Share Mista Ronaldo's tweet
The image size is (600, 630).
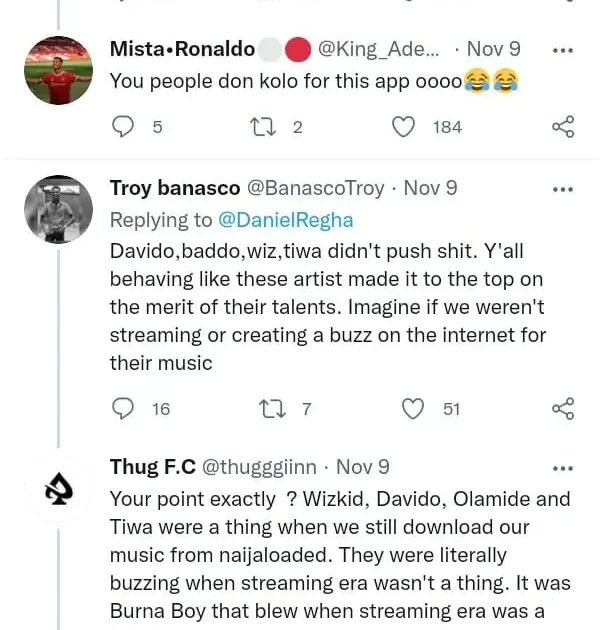[563, 127]
